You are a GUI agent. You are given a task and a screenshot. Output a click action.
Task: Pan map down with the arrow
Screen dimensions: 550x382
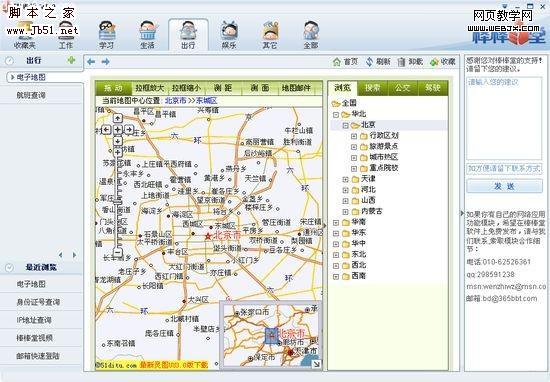coord(118,141)
